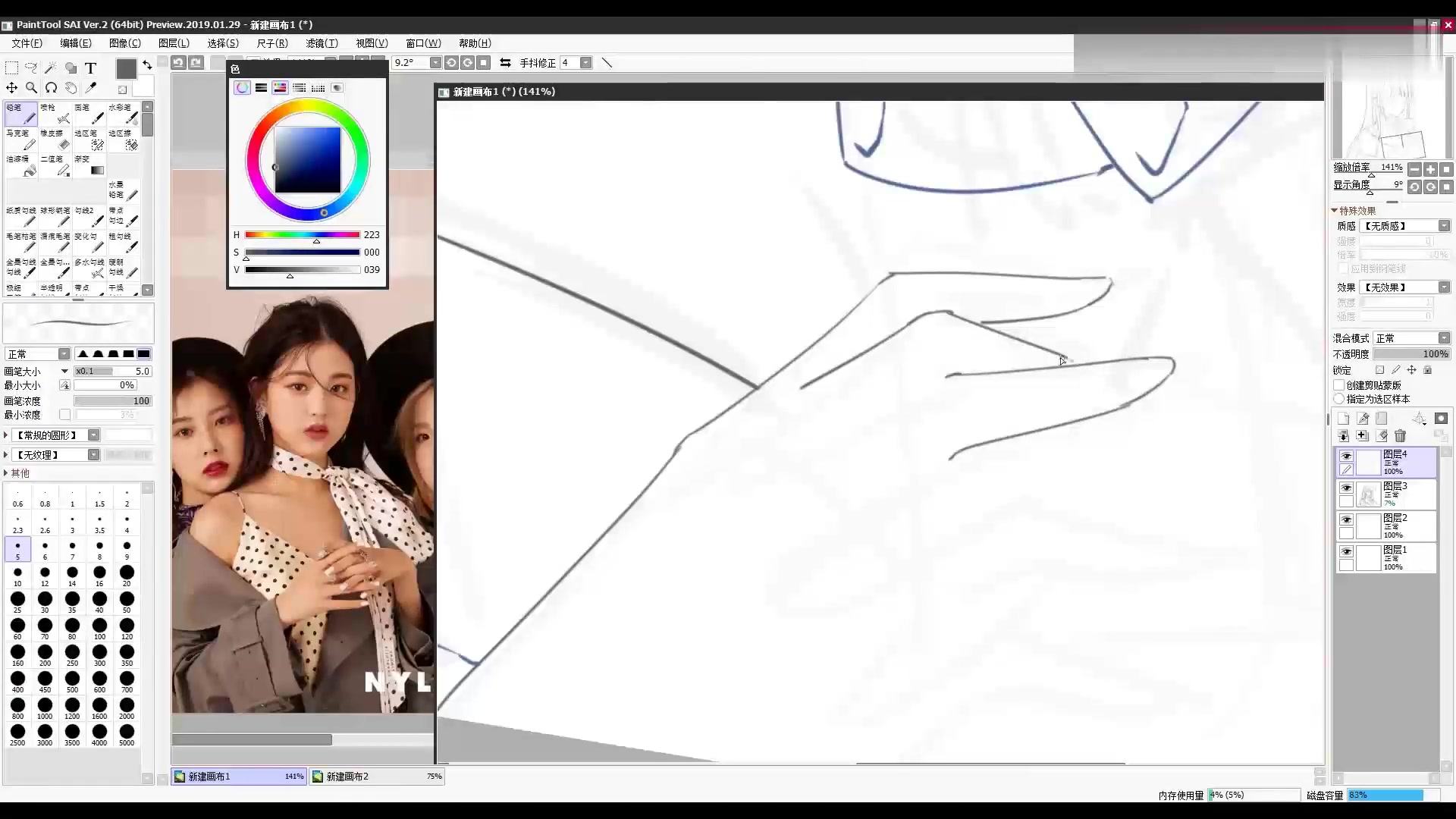Zoom out the navigator with minus button
This screenshot has height=819, width=1456.
click(x=1414, y=169)
